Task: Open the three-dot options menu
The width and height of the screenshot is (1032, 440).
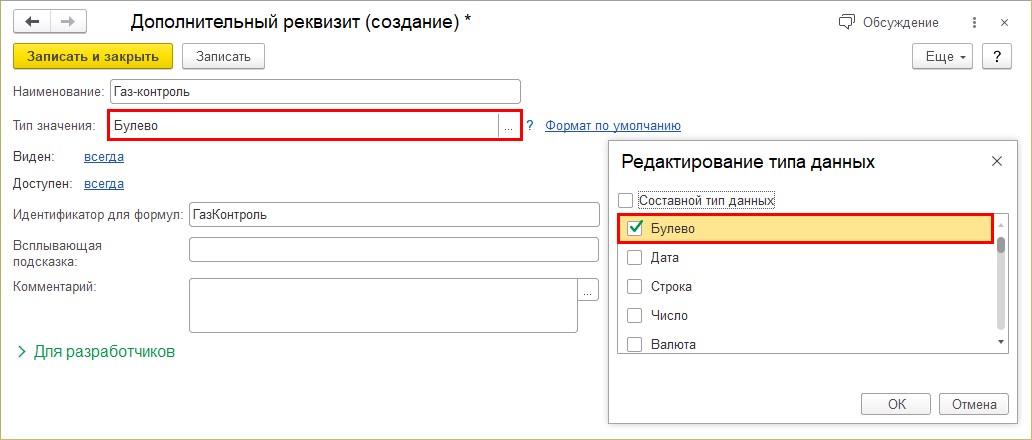Action: (974, 22)
